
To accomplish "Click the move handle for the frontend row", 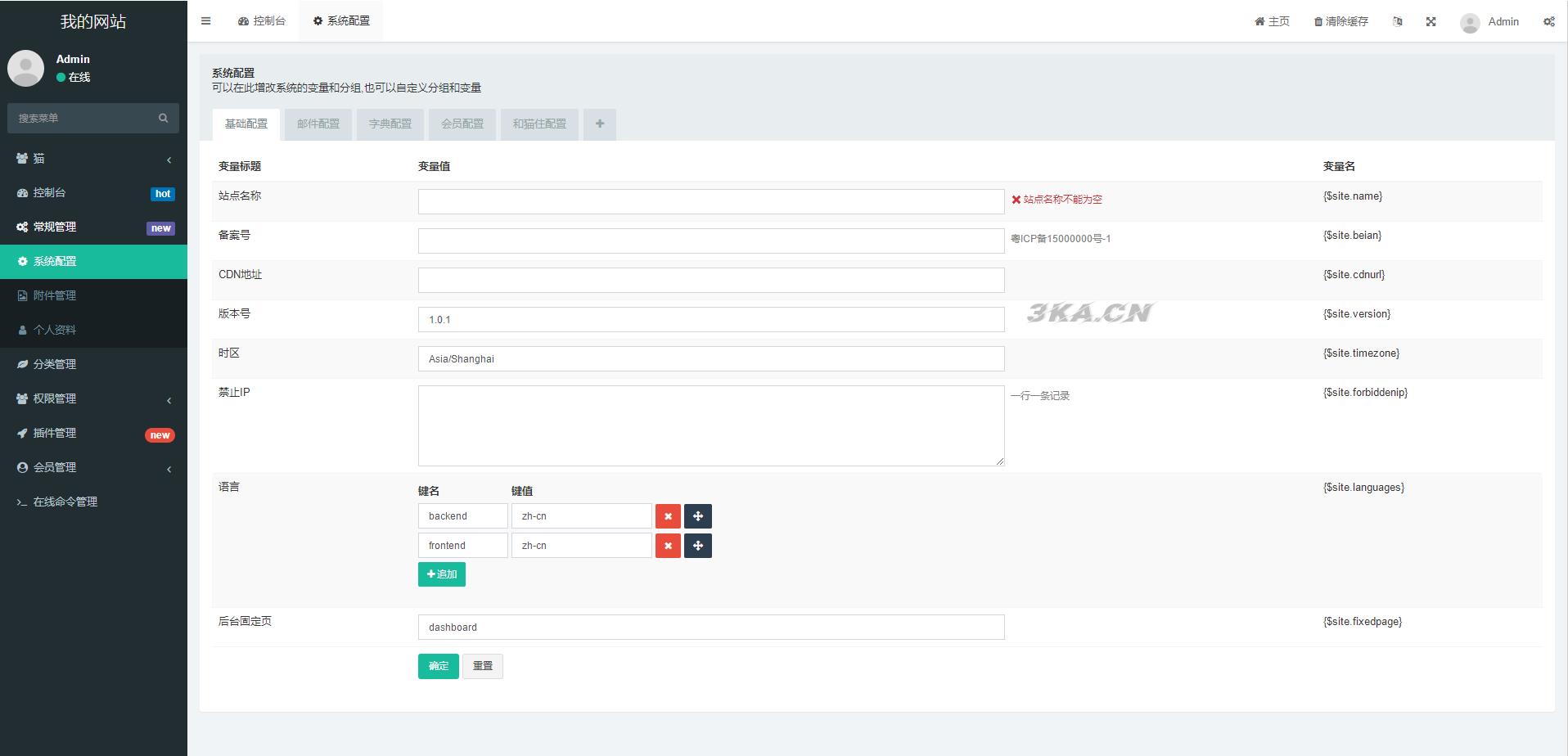I will (698, 546).
